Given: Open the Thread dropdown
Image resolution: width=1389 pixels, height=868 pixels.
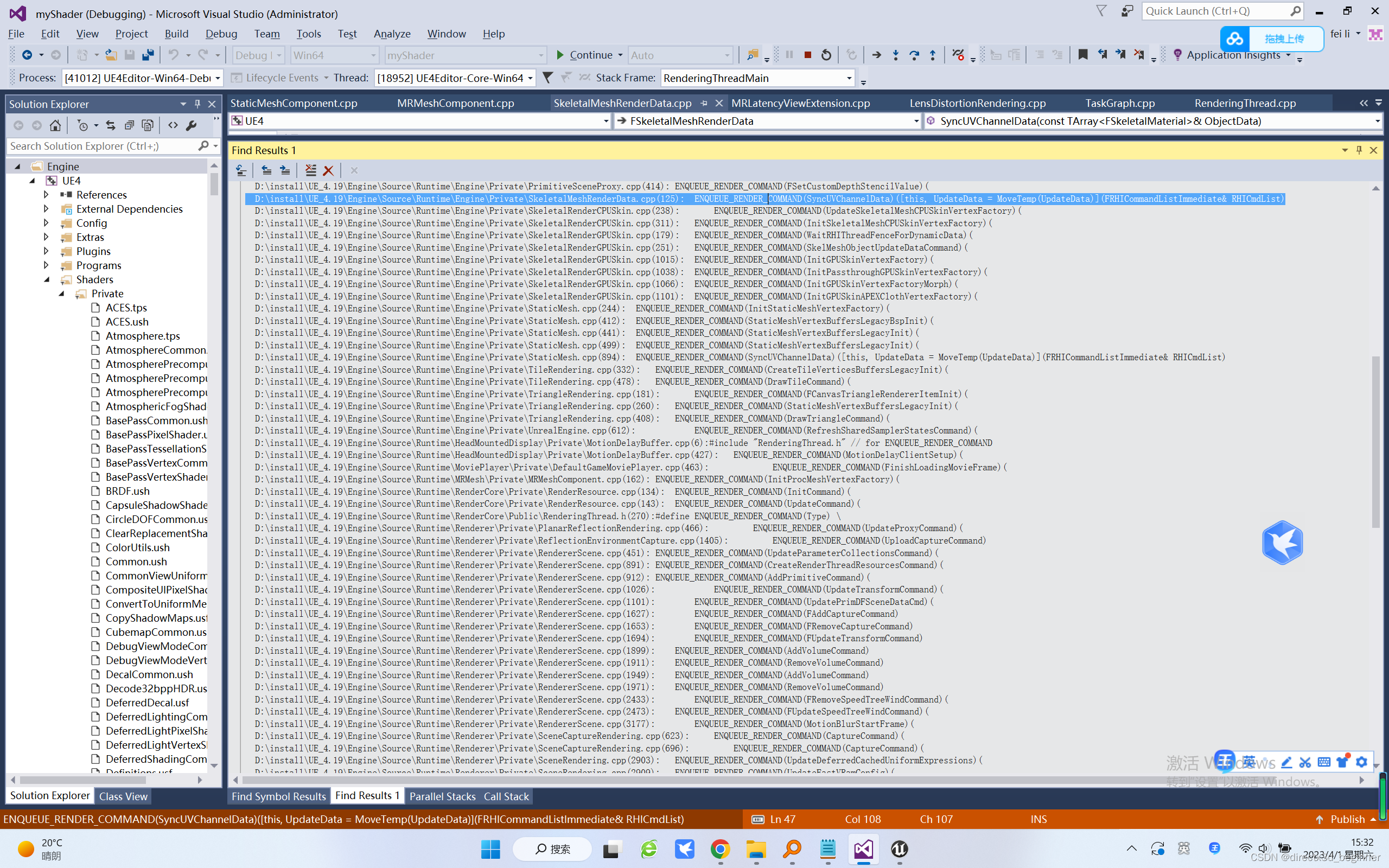Looking at the screenshot, I should coord(530,78).
